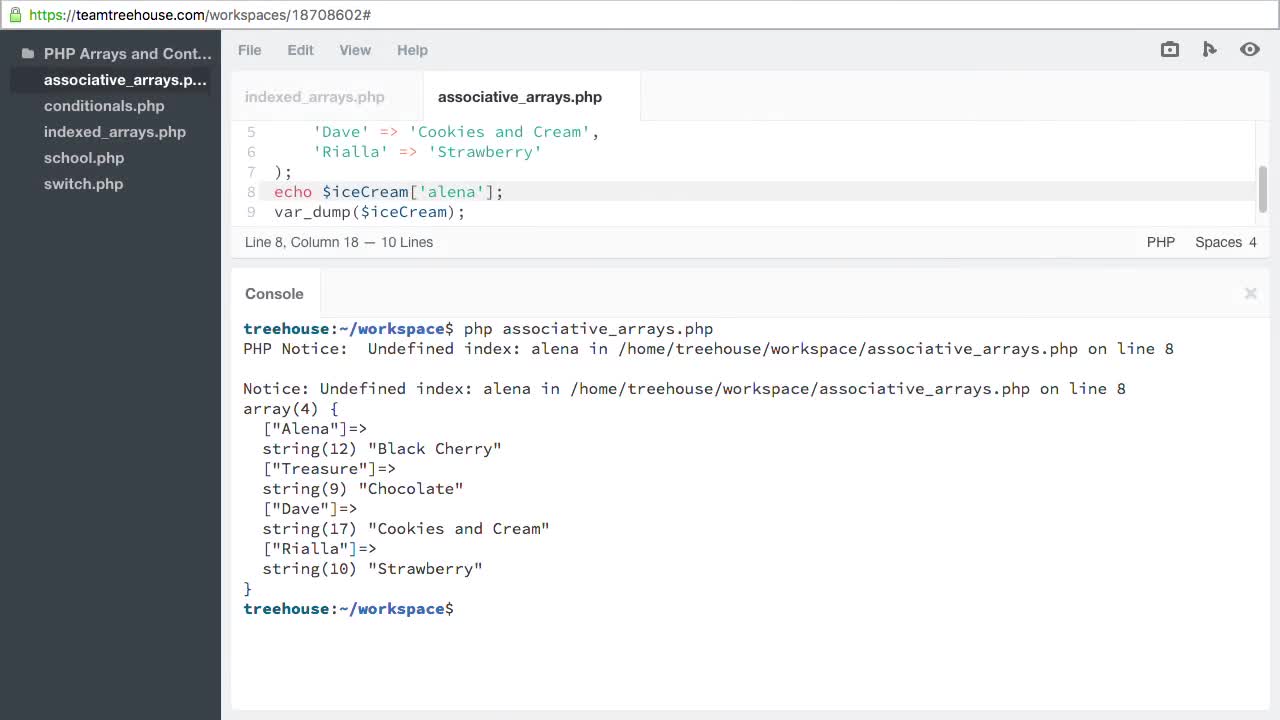This screenshot has height=720, width=1280.
Task: Open school.php in the file tree
Action: [84, 158]
